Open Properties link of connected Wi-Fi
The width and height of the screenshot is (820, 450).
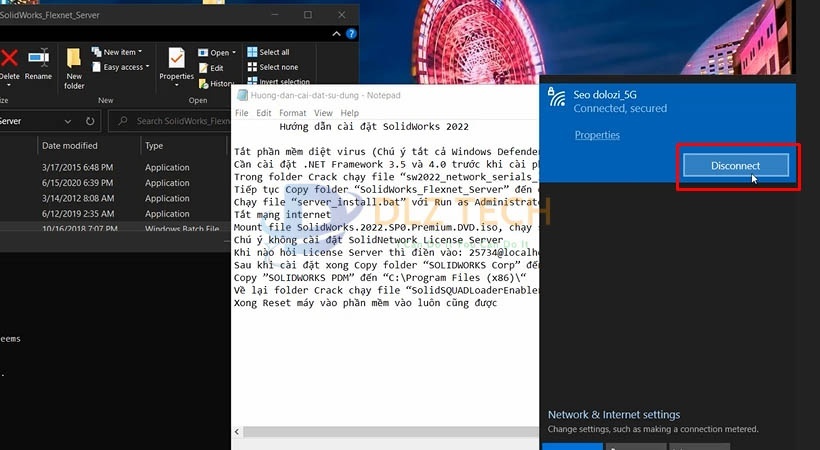point(597,135)
